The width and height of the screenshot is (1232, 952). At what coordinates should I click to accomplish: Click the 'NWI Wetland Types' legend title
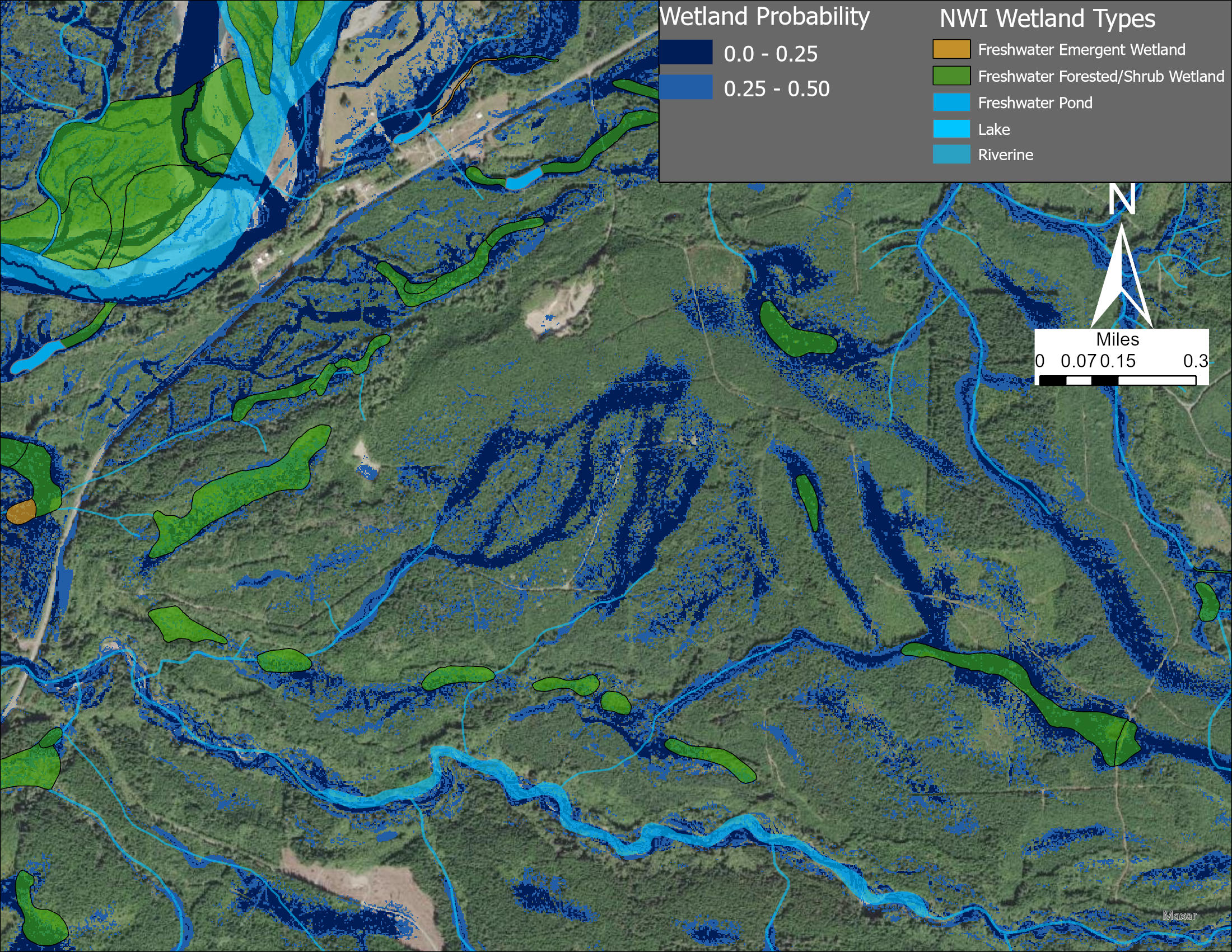tap(1048, 18)
